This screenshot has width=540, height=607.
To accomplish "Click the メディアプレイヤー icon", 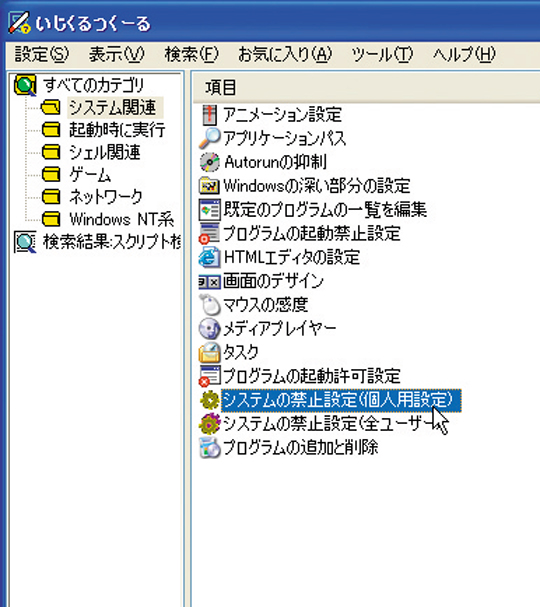I will point(209,329).
